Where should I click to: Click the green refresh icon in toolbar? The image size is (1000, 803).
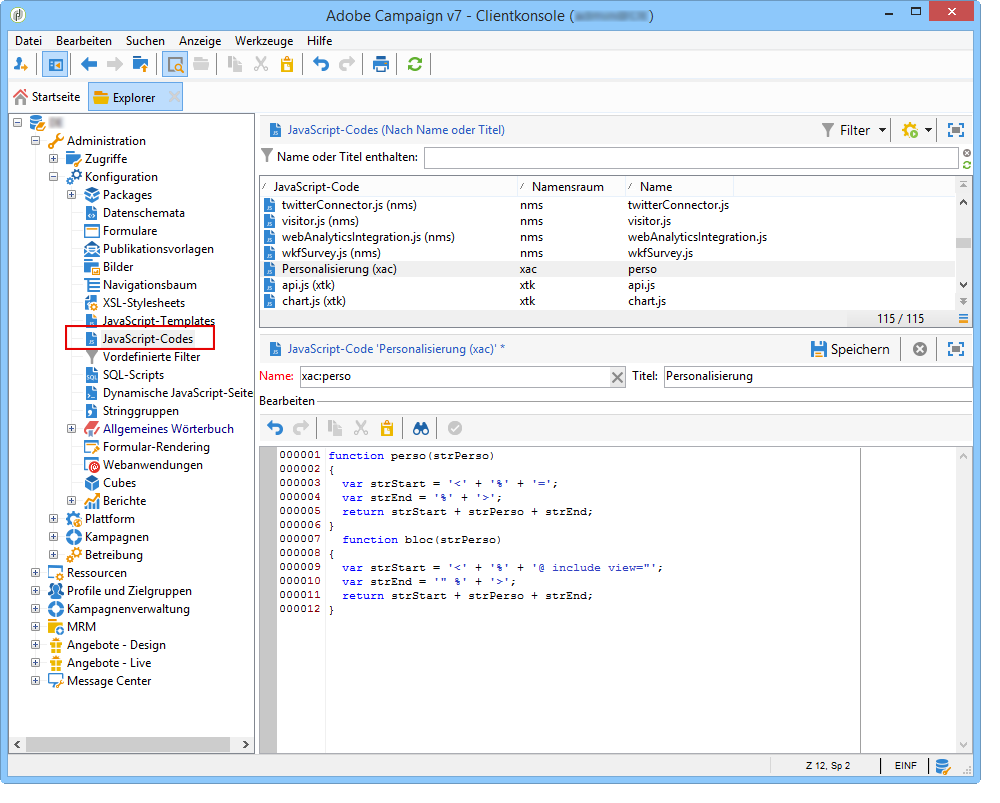414,65
